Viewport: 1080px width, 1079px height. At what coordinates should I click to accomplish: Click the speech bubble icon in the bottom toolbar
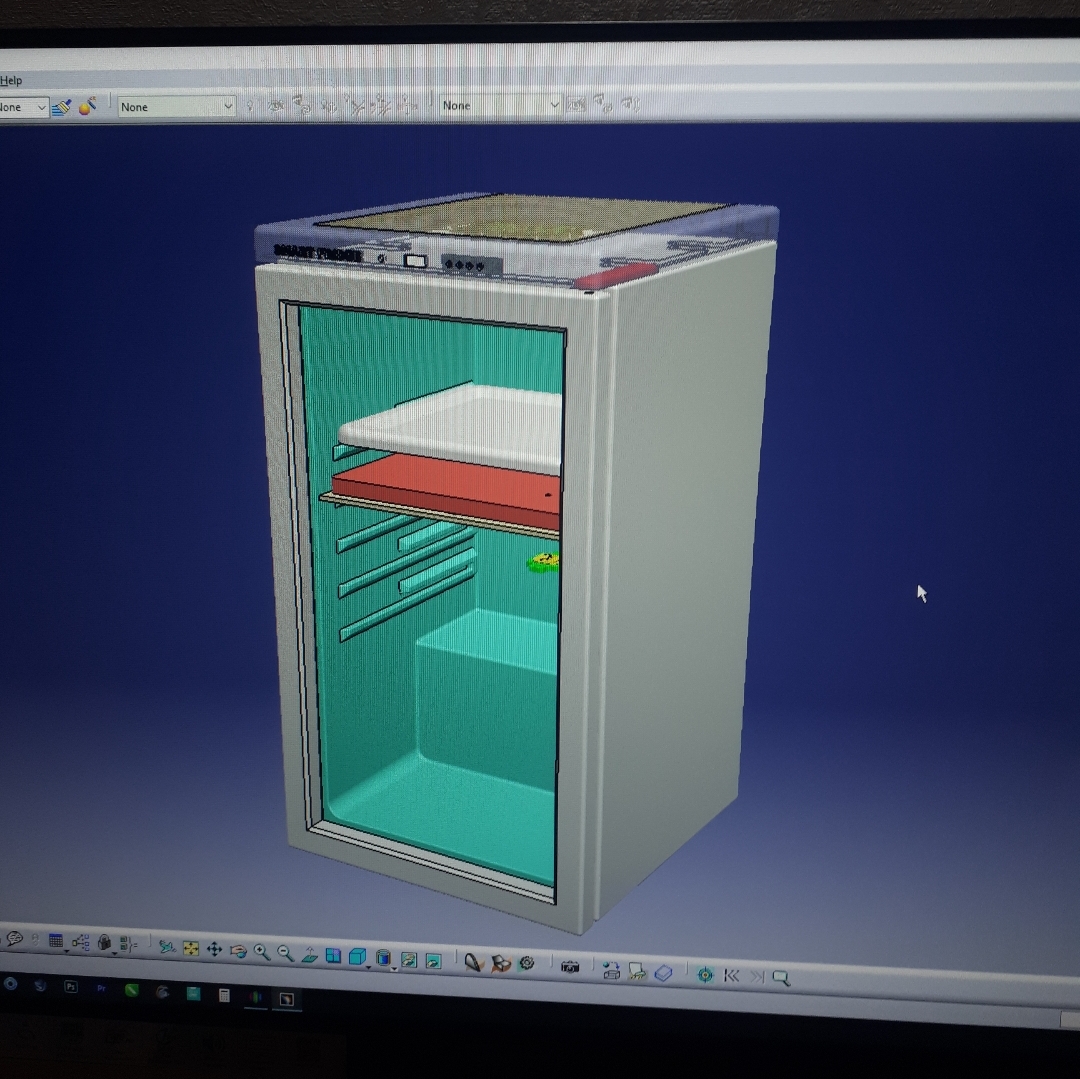tap(14, 938)
